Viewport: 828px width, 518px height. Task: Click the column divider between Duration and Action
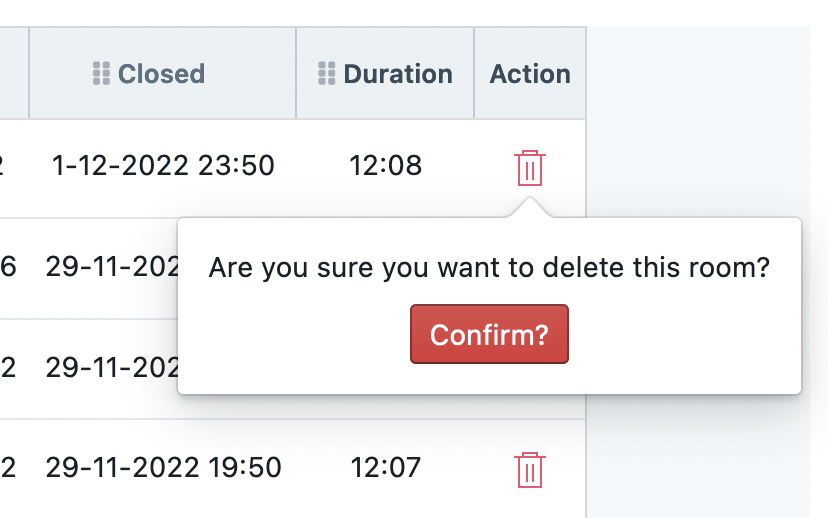(x=474, y=73)
